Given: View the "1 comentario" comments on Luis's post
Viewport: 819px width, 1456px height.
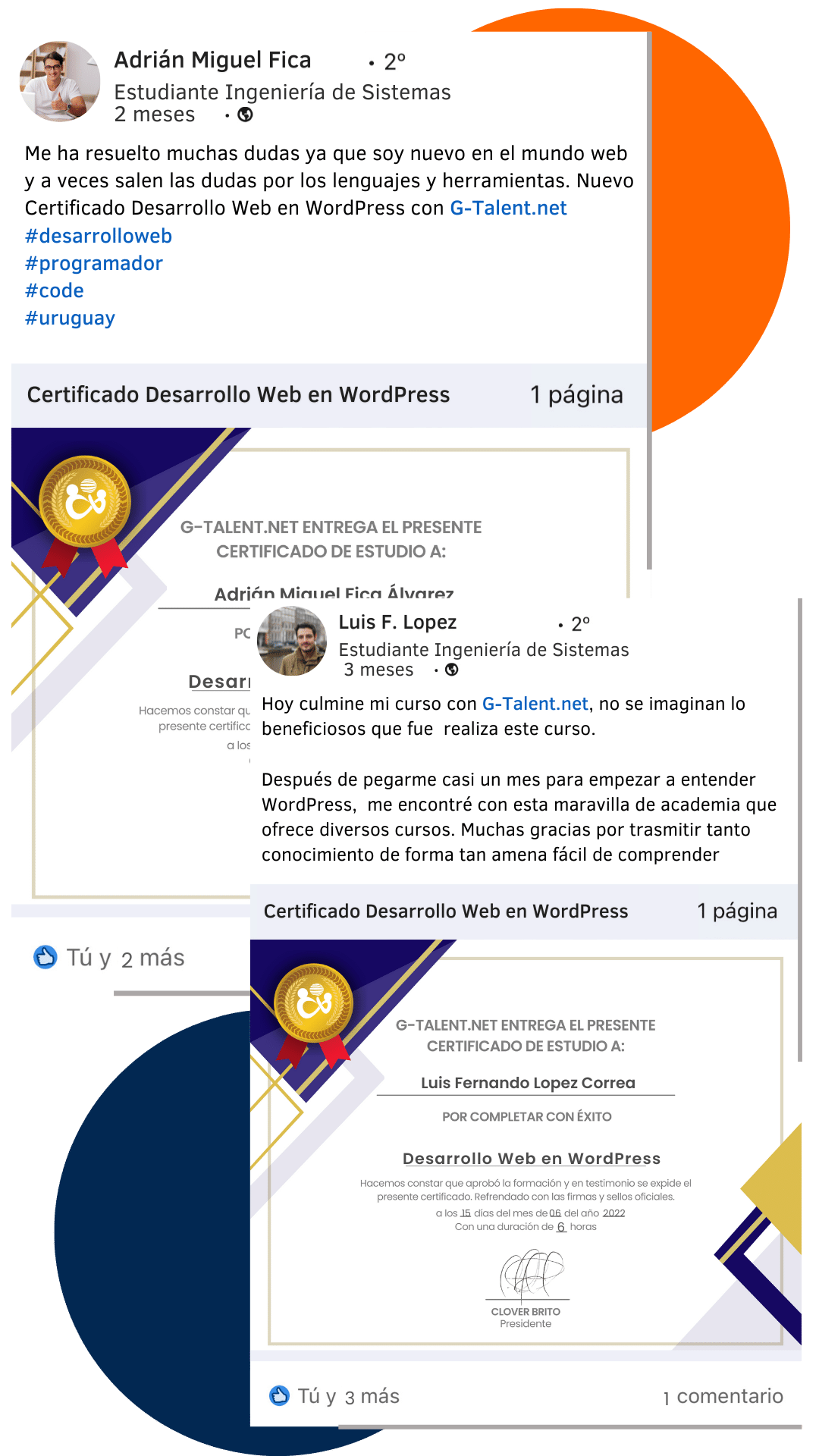Looking at the screenshot, I should click(723, 1396).
